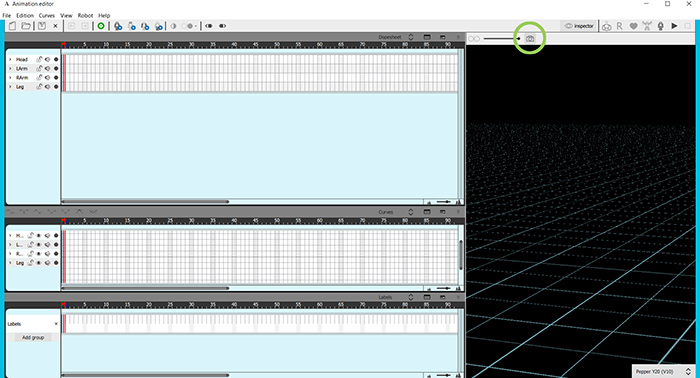Open the Robot menu
The width and height of the screenshot is (700, 378).
coord(85,15)
